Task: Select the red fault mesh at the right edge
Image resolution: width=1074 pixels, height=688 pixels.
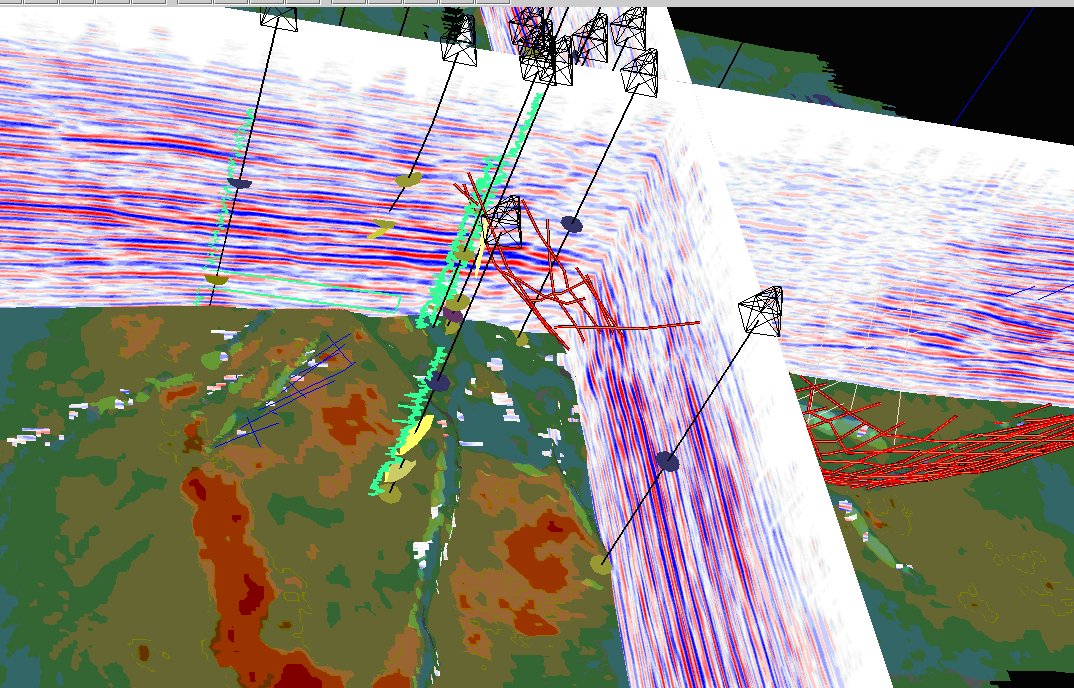Action: point(932,433)
